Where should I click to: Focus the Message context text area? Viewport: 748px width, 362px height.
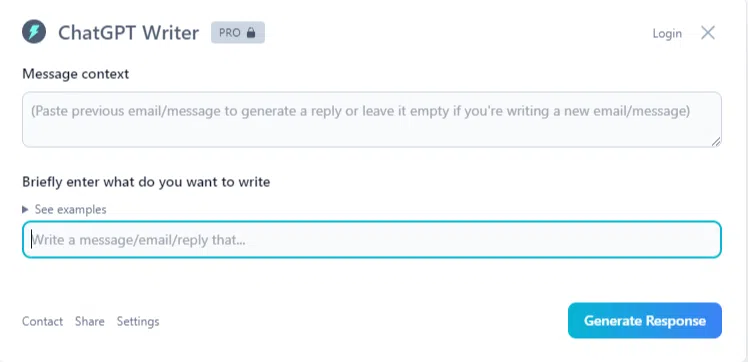tap(372, 119)
